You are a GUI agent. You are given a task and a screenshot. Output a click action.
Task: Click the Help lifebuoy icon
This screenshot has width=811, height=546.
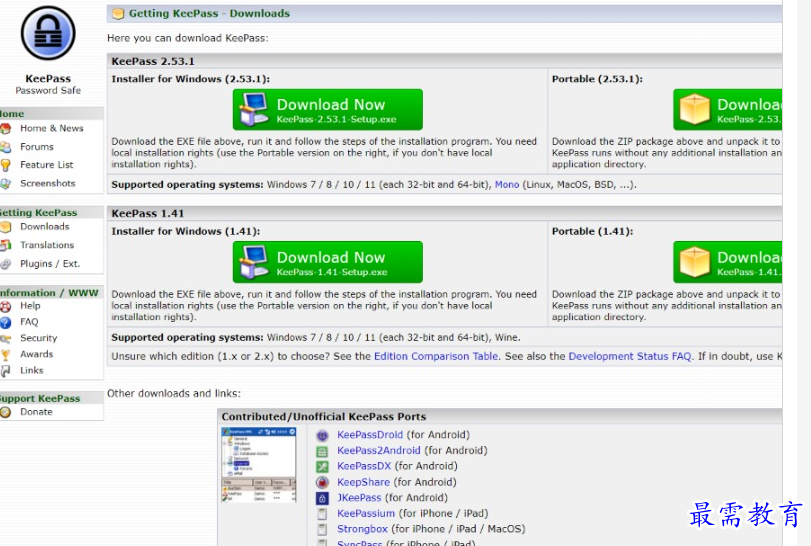tap(6, 306)
